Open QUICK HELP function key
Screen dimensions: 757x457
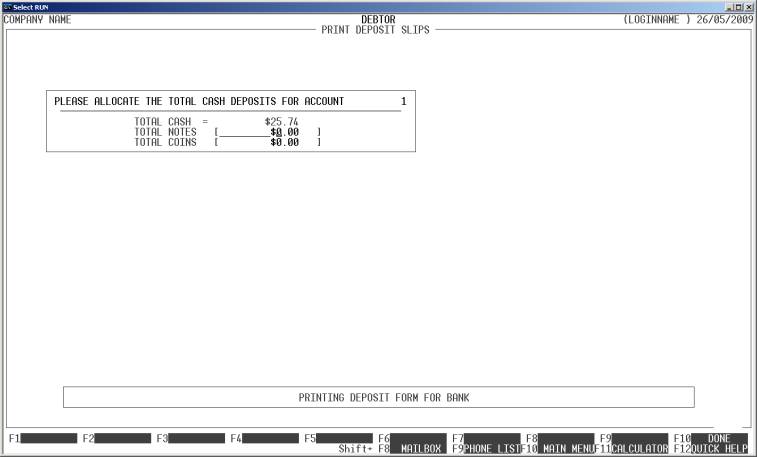pos(718,449)
